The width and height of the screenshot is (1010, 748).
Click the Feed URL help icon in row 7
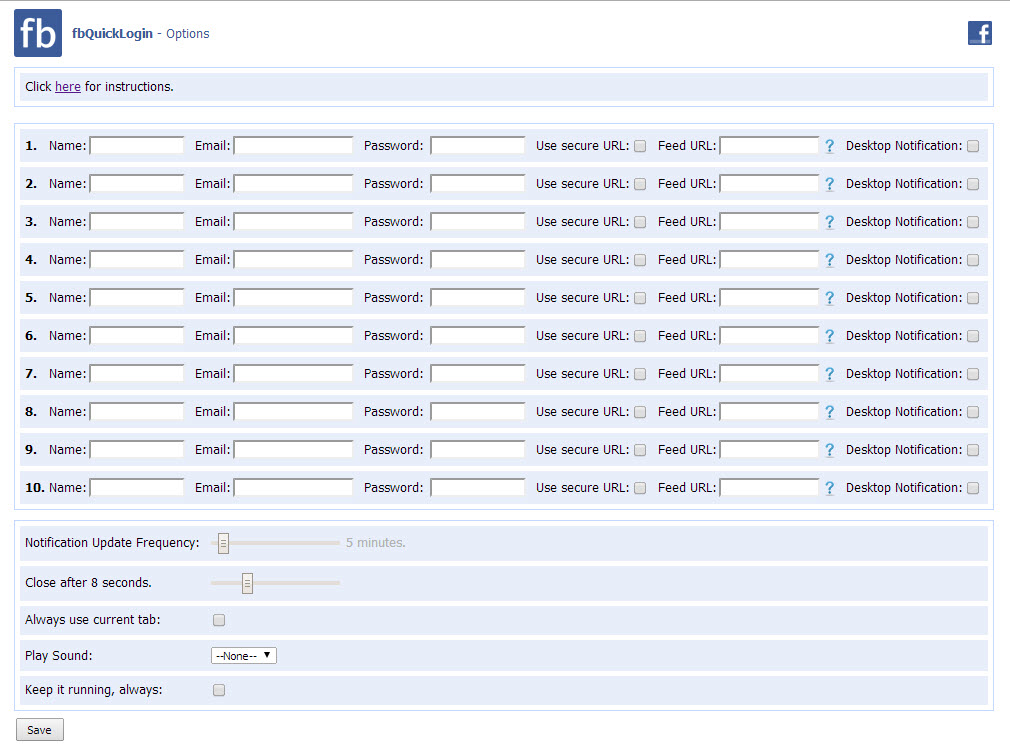[829, 374]
